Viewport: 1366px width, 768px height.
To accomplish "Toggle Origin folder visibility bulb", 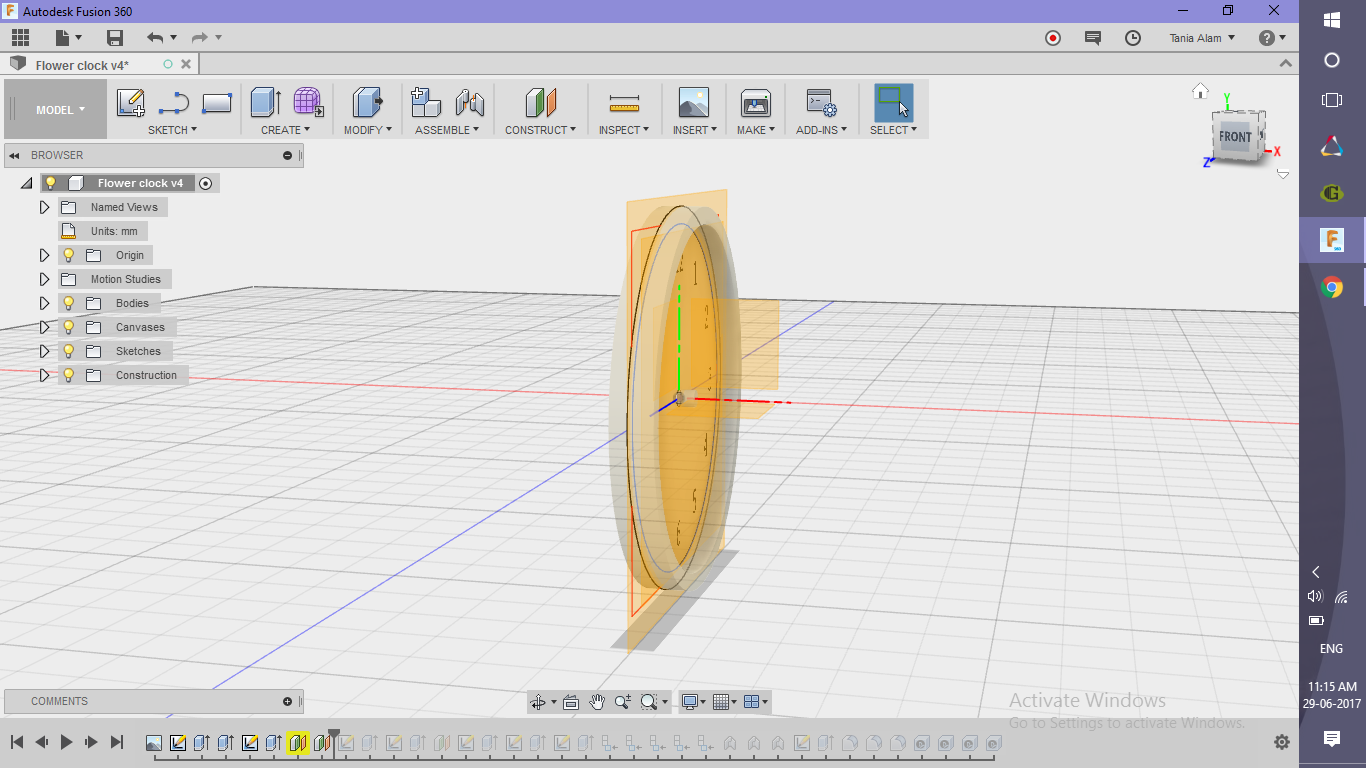I will click(x=69, y=255).
